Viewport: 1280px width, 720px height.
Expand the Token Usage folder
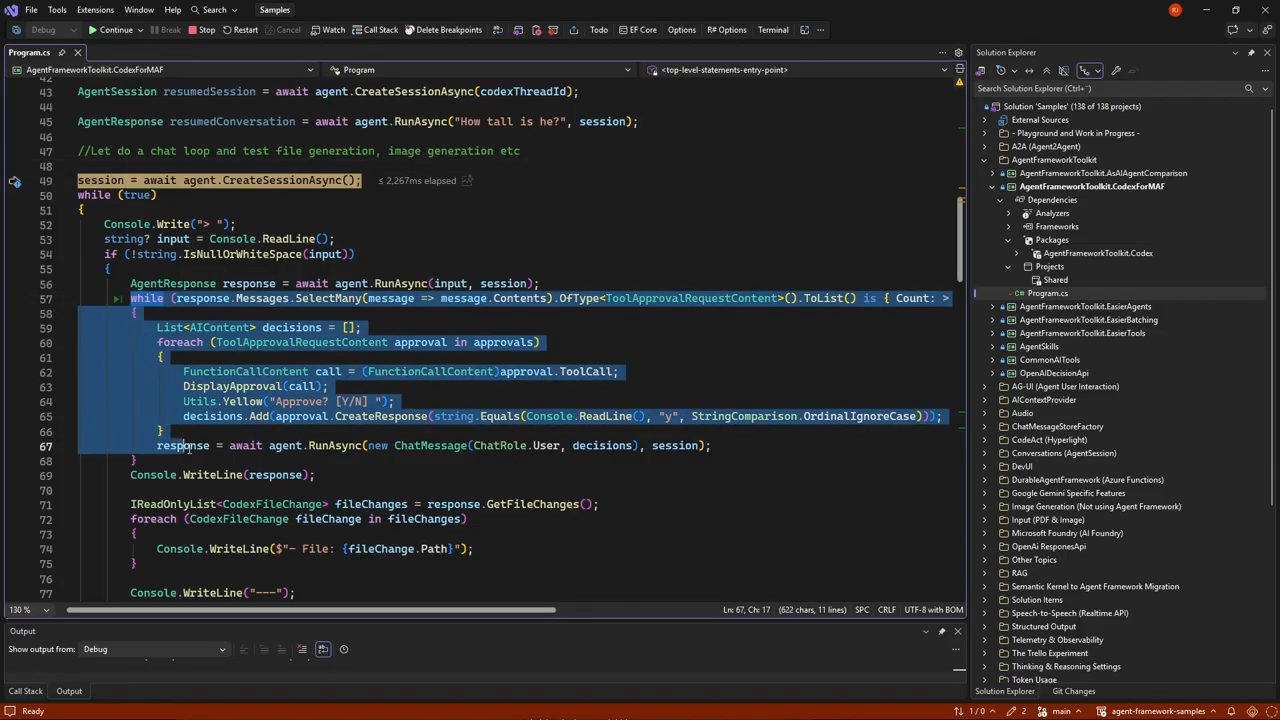(x=984, y=680)
